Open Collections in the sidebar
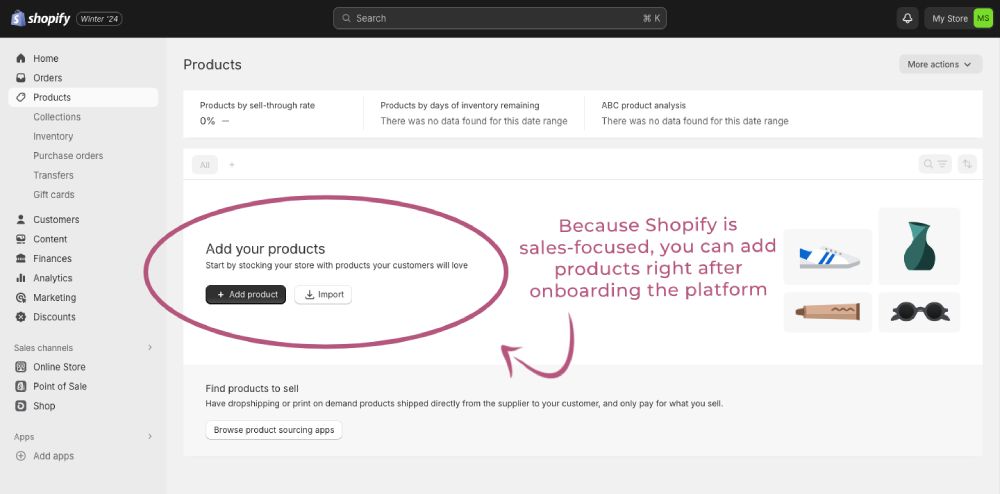 [x=57, y=117]
